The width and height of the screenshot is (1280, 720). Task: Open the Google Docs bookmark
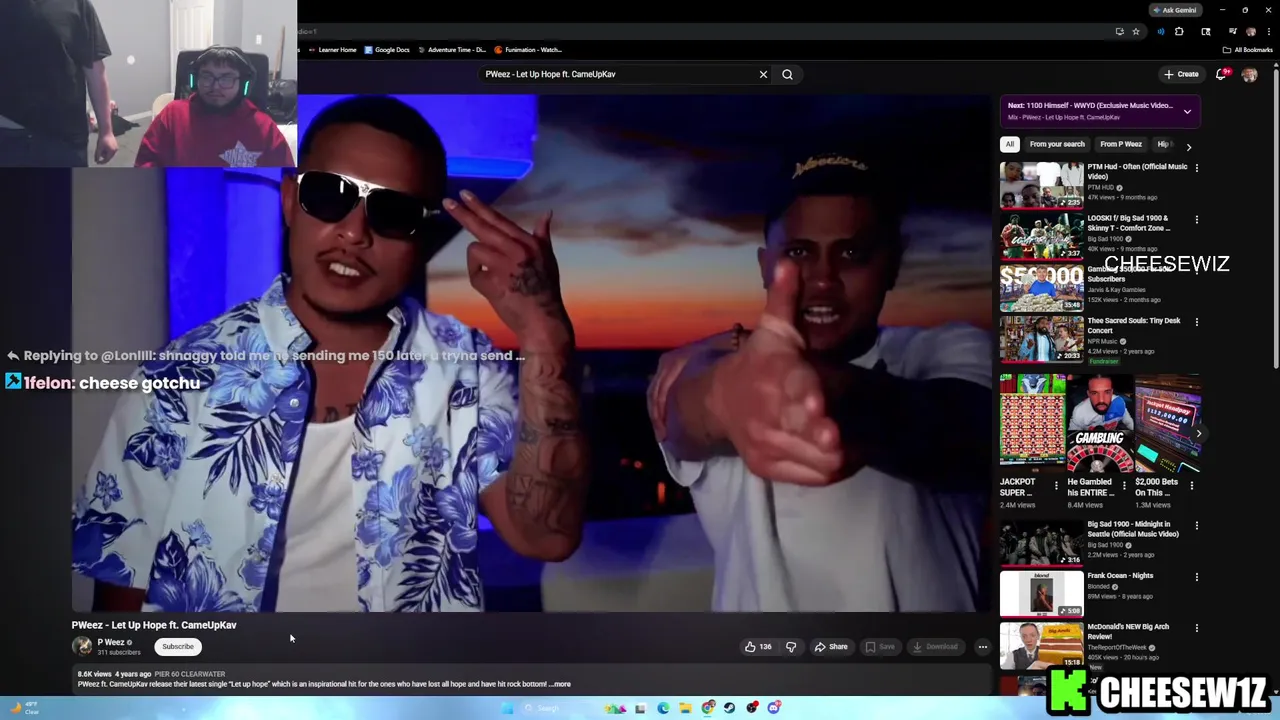tap(387, 50)
